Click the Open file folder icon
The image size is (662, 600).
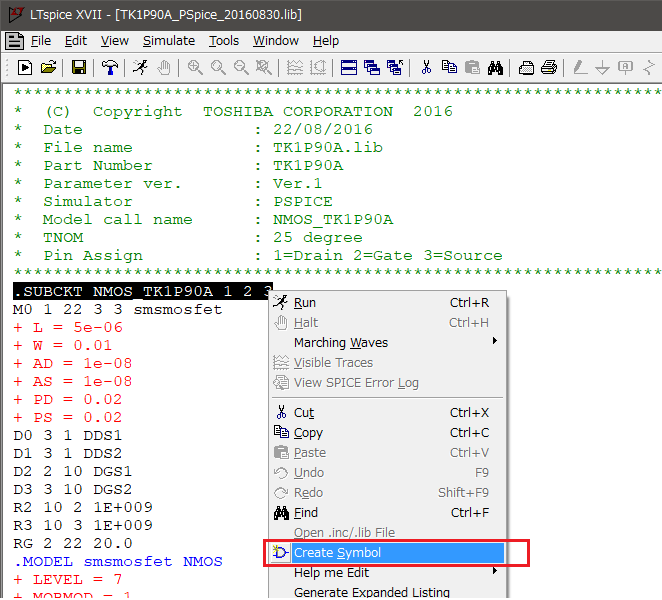49,68
